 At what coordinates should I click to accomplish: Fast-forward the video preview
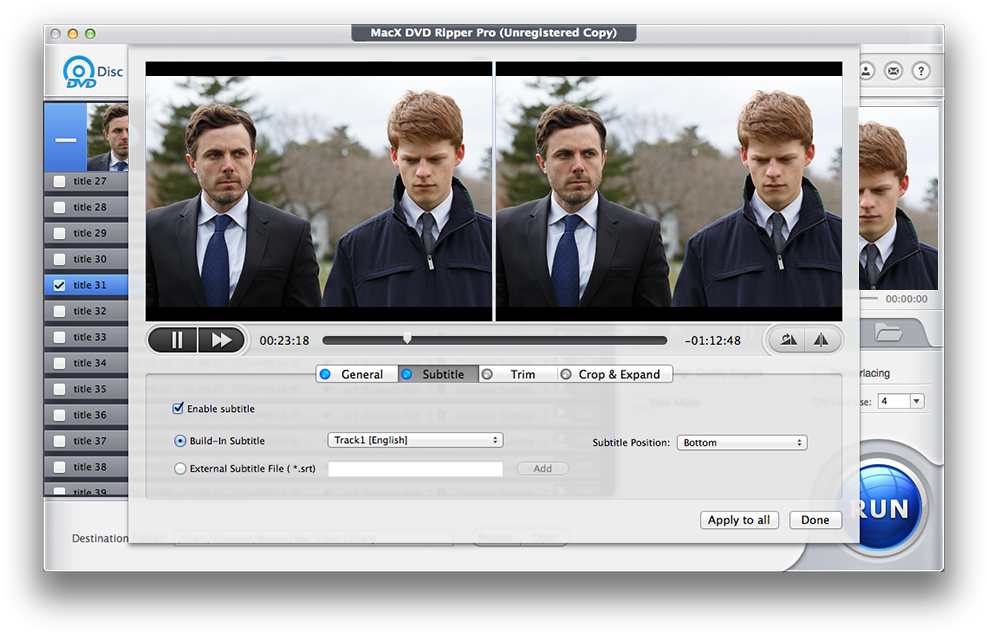click(x=222, y=340)
